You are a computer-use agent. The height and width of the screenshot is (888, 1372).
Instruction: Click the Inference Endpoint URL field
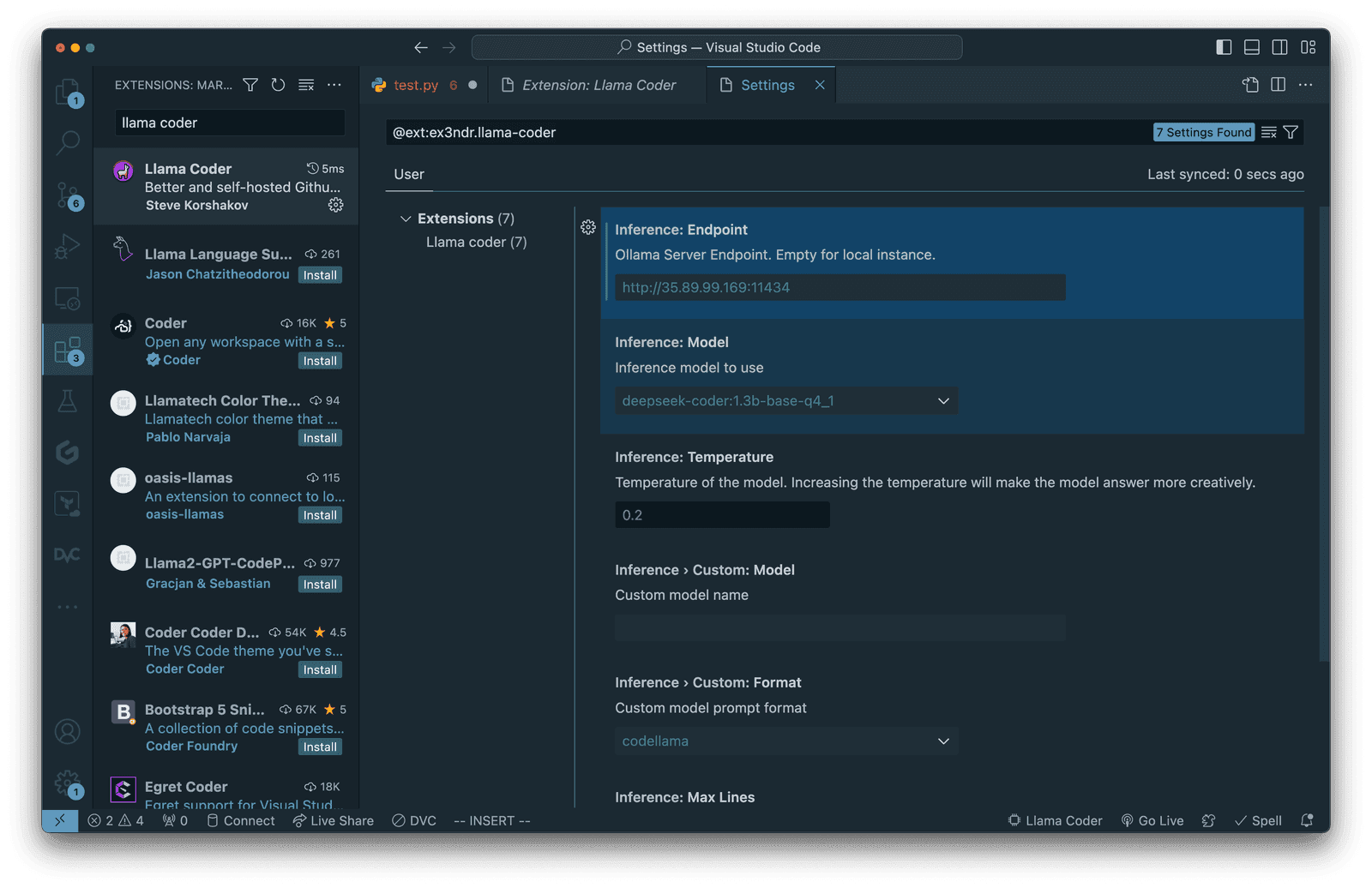tap(840, 287)
